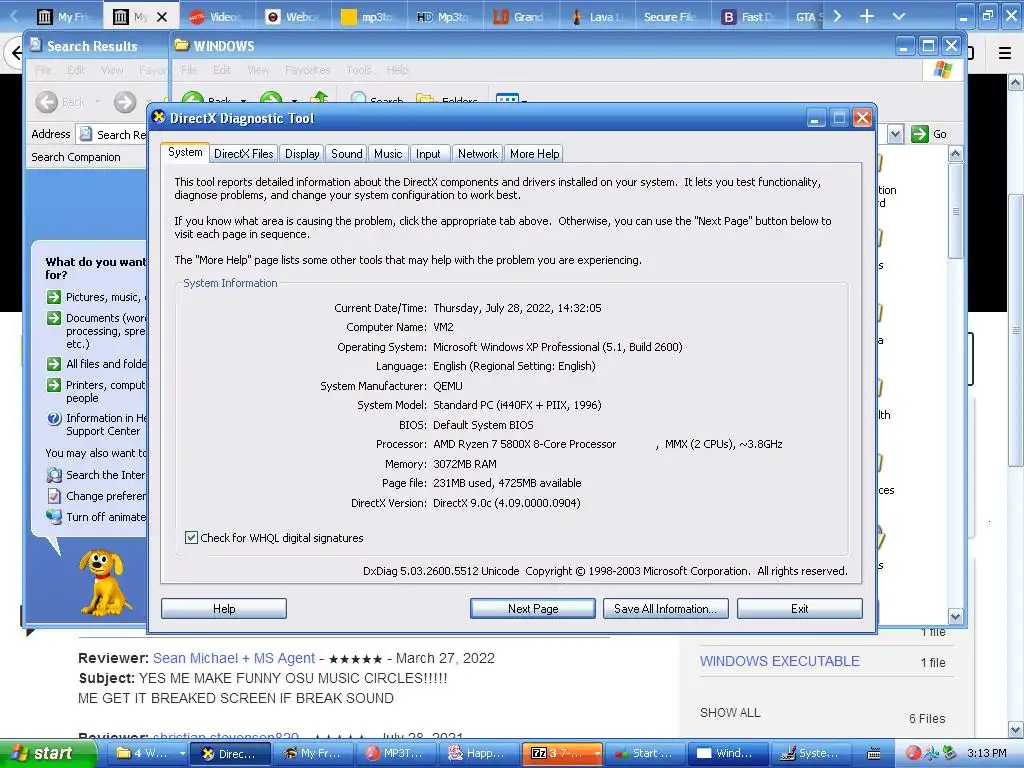The width and height of the screenshot is (1024, 768).
Task: Click the Next Page button
Action: pyautogui.click(x=533, y=609)
